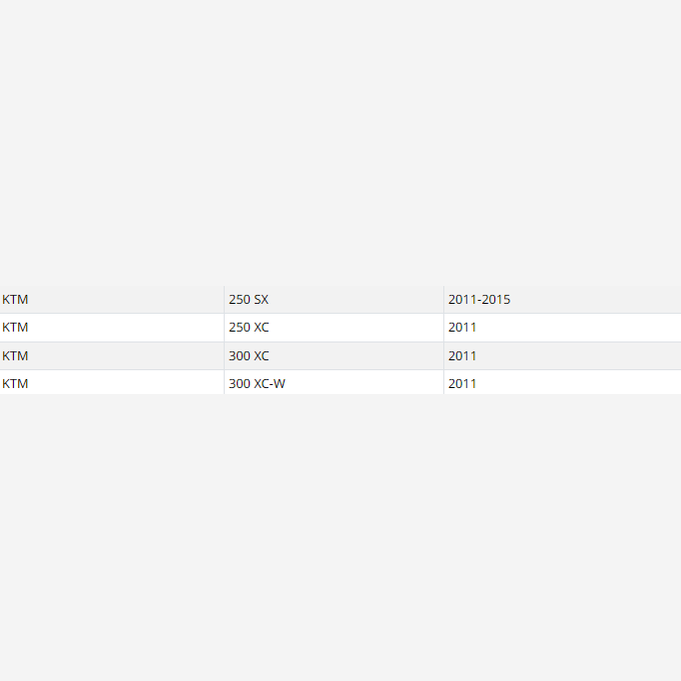Click the empty gray area above the table

[x=340, y=143]
